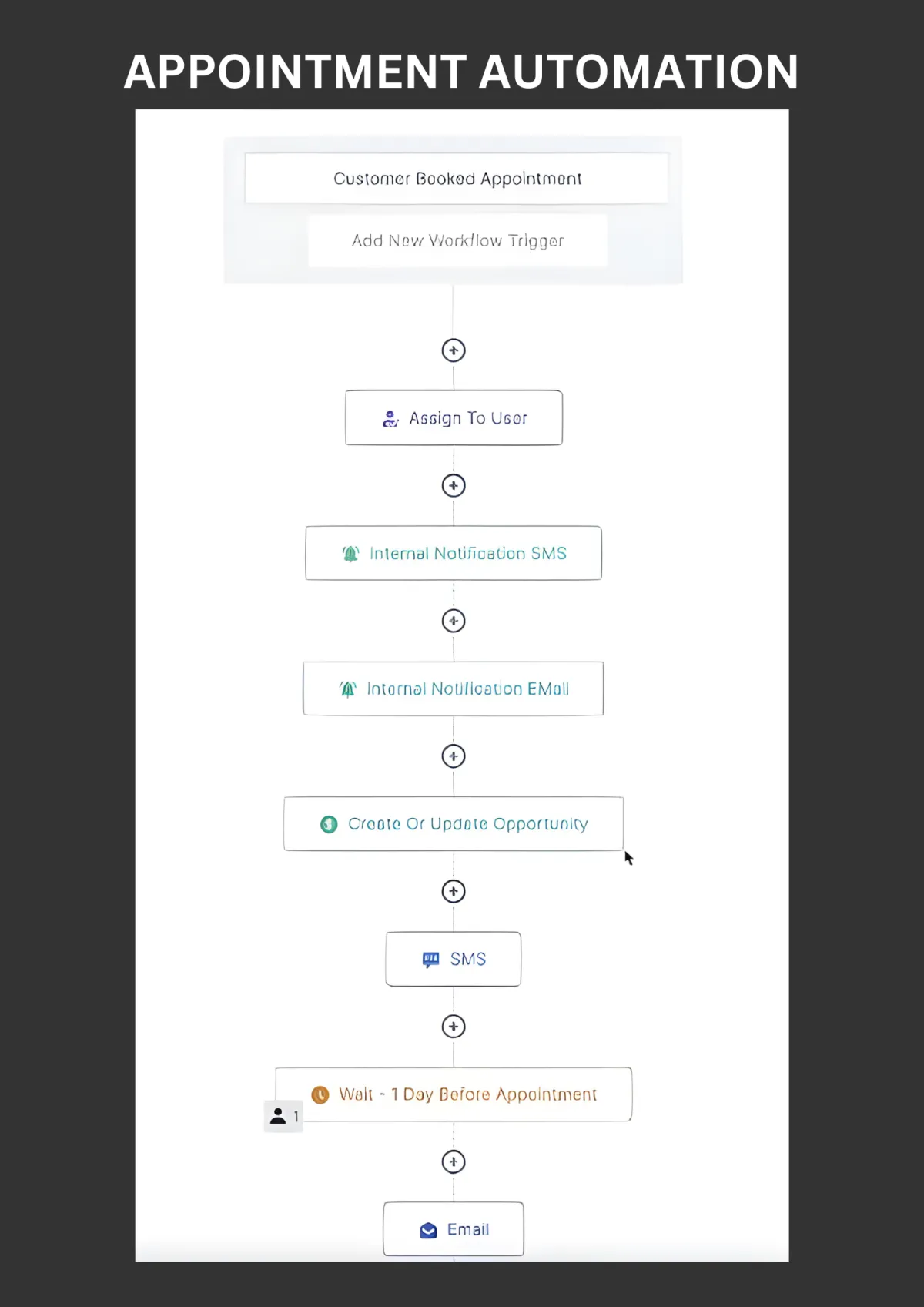Add step using plus below Assign To User
Image resolution: width=924 pixels, height=1307 pixels.
click(454, 486)
